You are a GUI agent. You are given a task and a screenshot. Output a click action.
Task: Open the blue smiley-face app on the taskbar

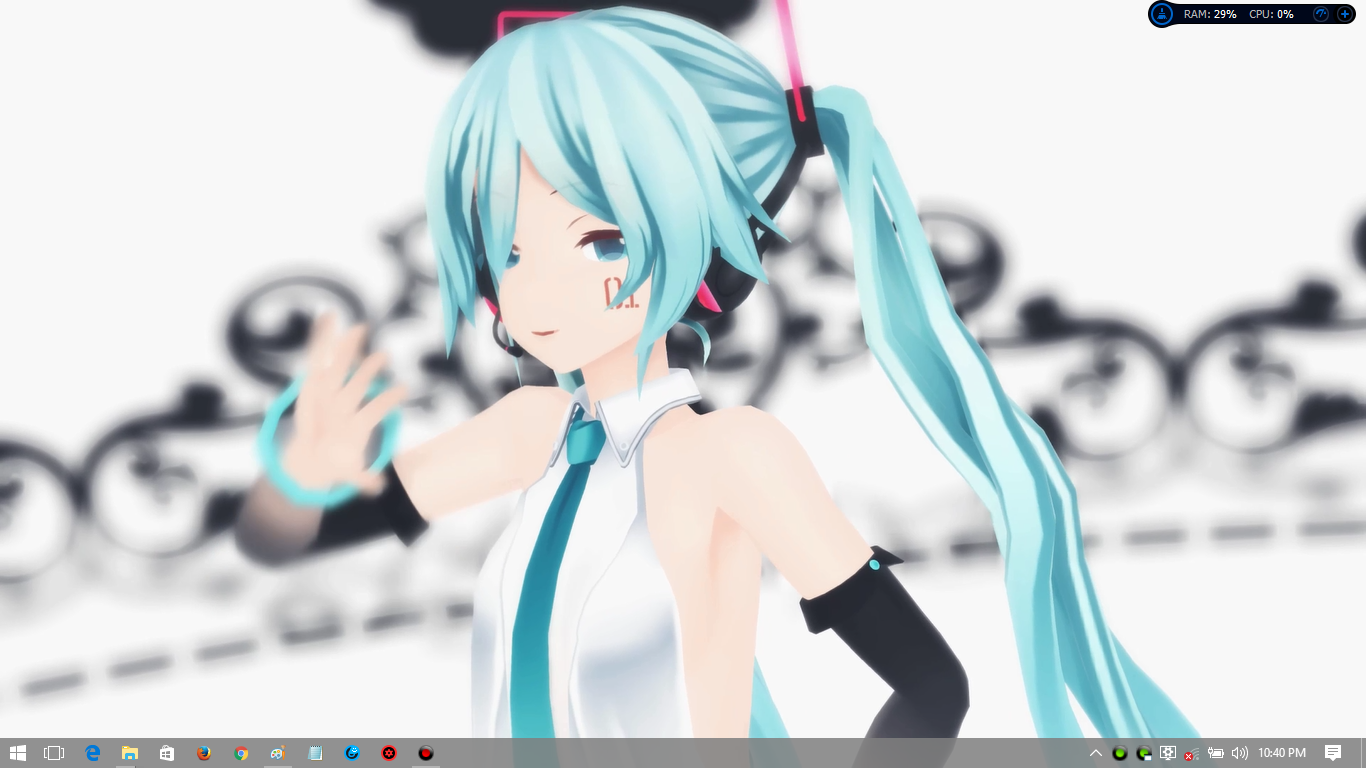coord(352,753)
